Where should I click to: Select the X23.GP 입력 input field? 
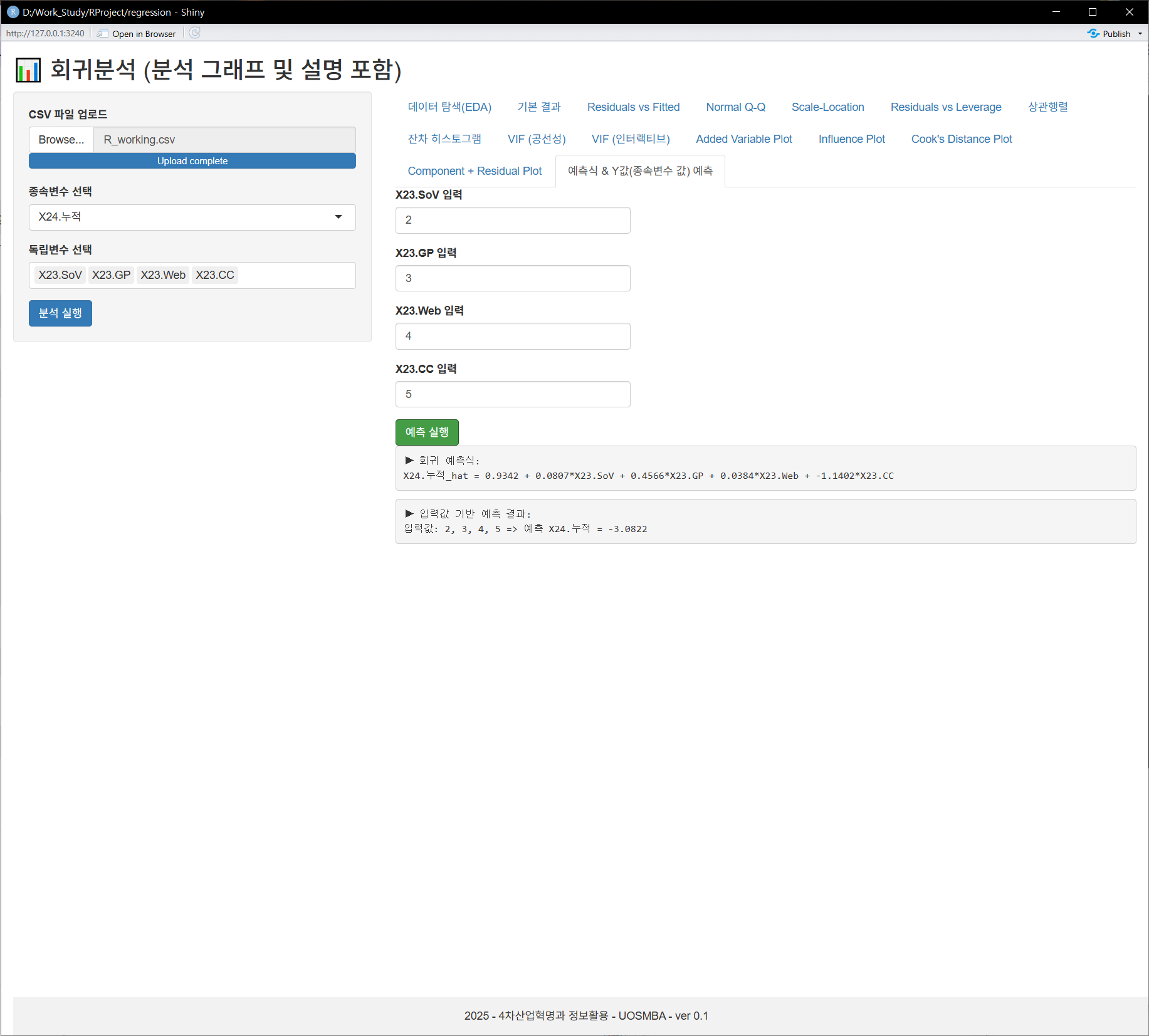click(512, 278)
